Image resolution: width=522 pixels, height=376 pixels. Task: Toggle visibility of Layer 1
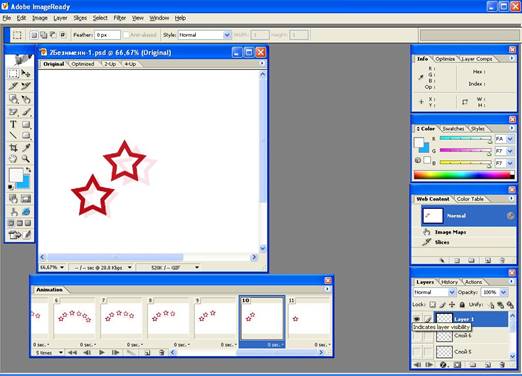coord(416,319)
